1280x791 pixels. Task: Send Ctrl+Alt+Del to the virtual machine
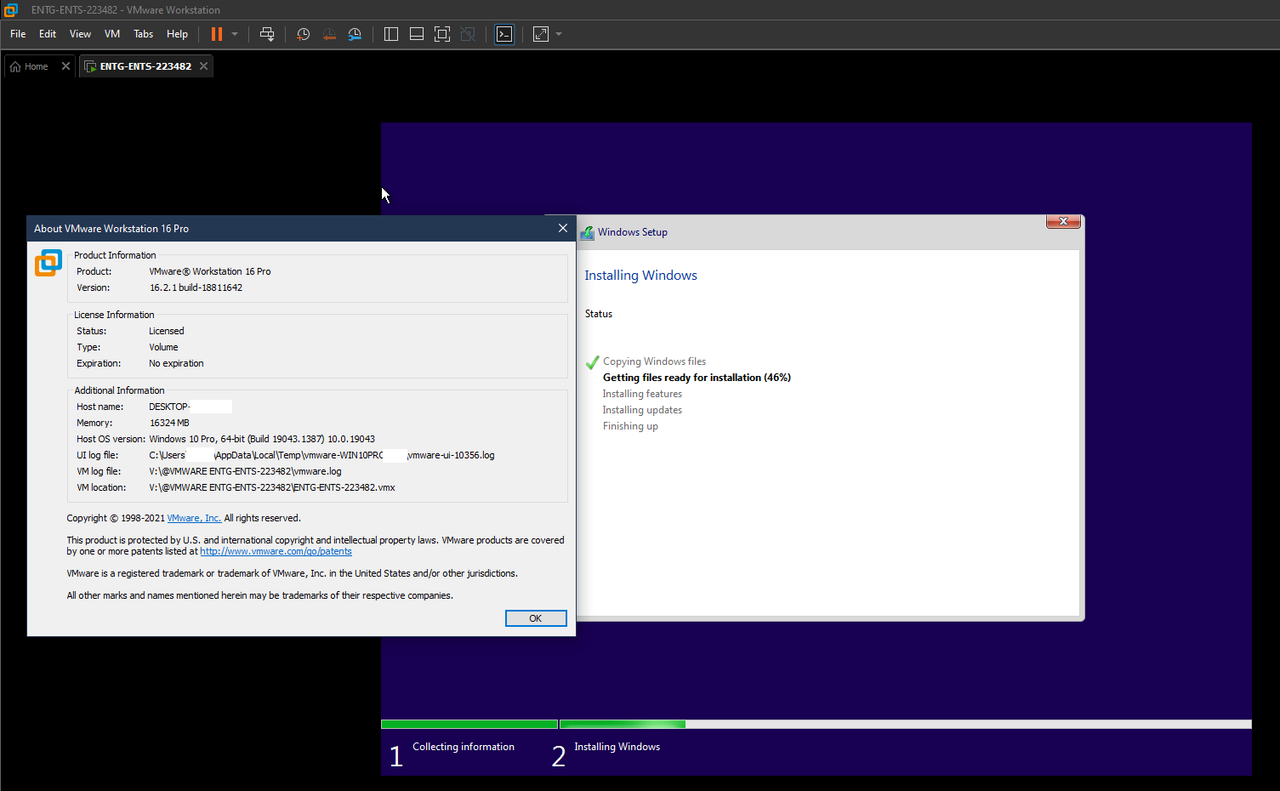coord(267,34)
